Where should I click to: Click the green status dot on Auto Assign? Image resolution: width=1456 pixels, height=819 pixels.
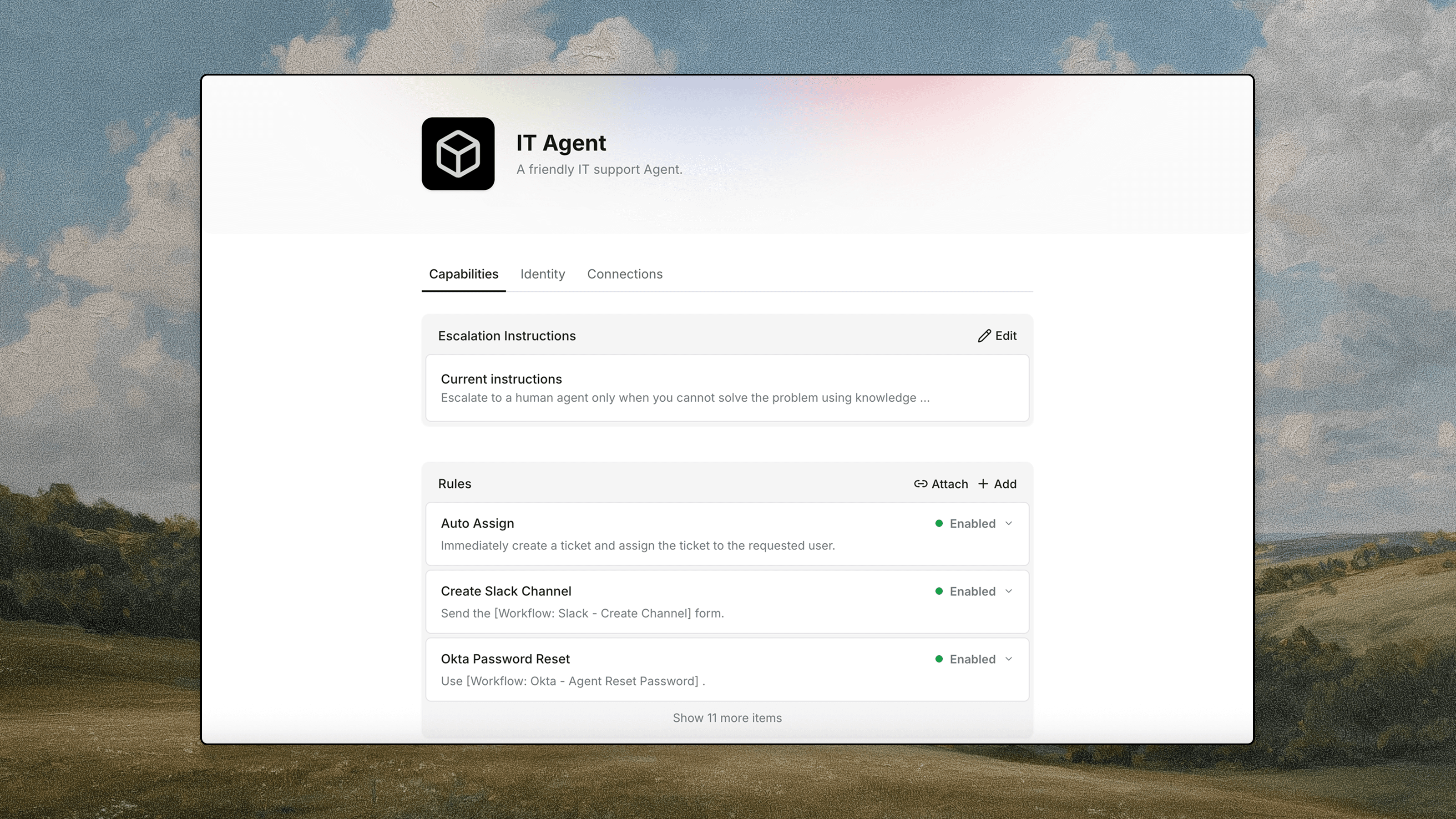point(939,523)
